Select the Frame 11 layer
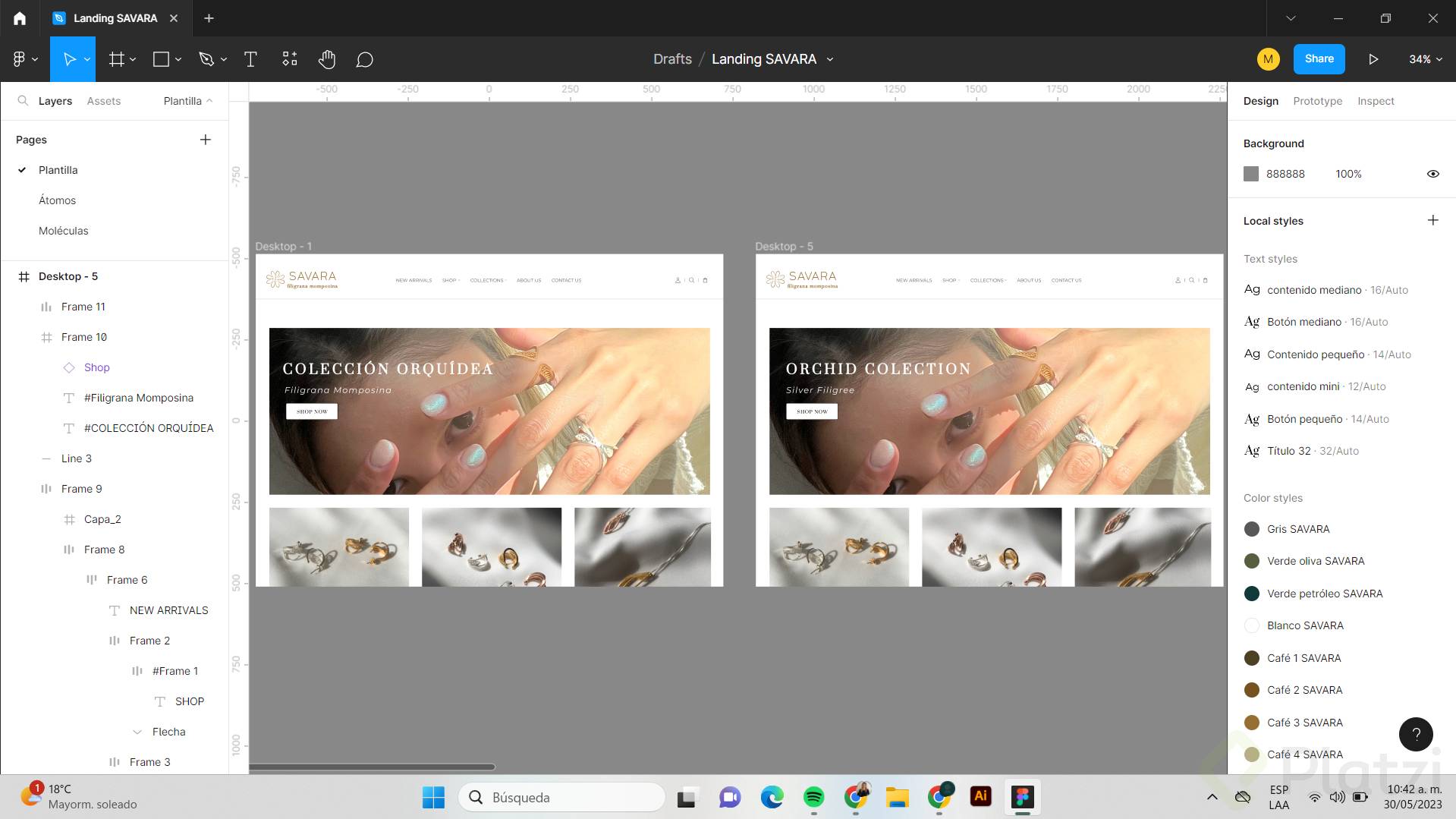Image resolution: width=1456 pixels, height=819 pixels. coord(83,307)
